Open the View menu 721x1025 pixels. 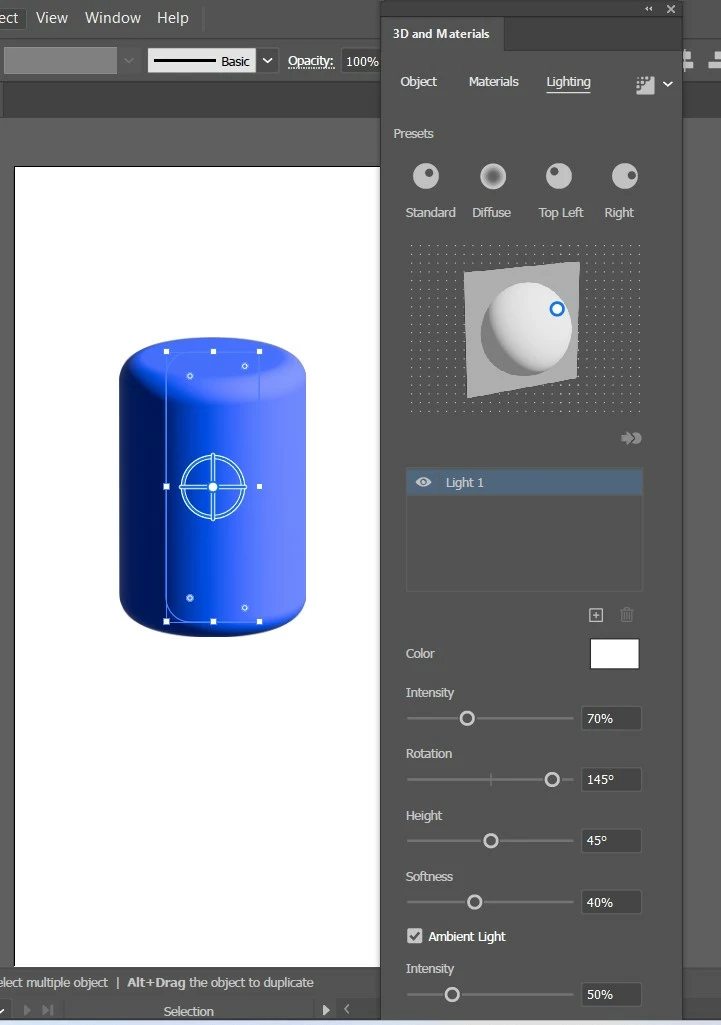click(52, 18)
